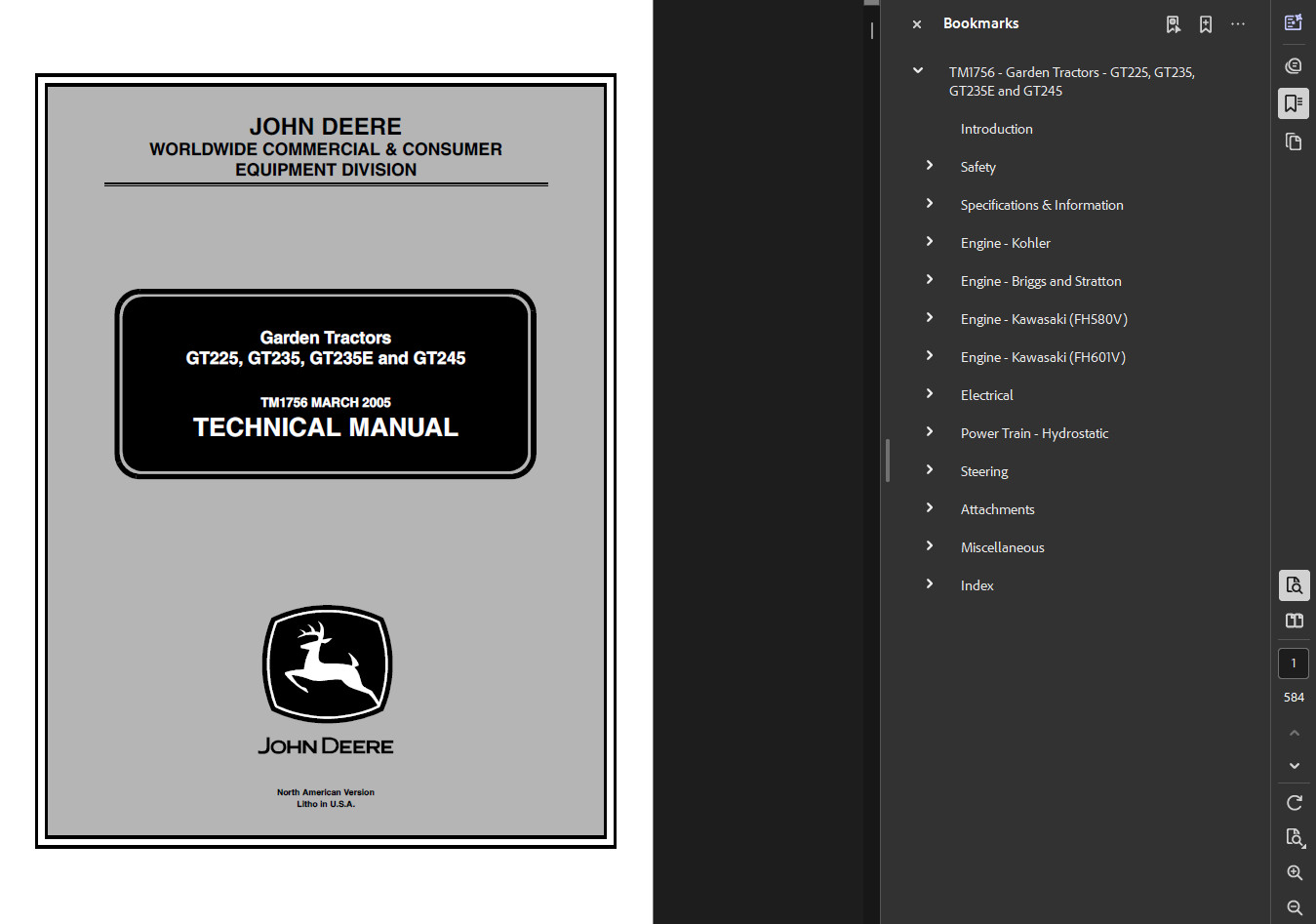Toggle the Bookmarks sidebar icon

1294,103
